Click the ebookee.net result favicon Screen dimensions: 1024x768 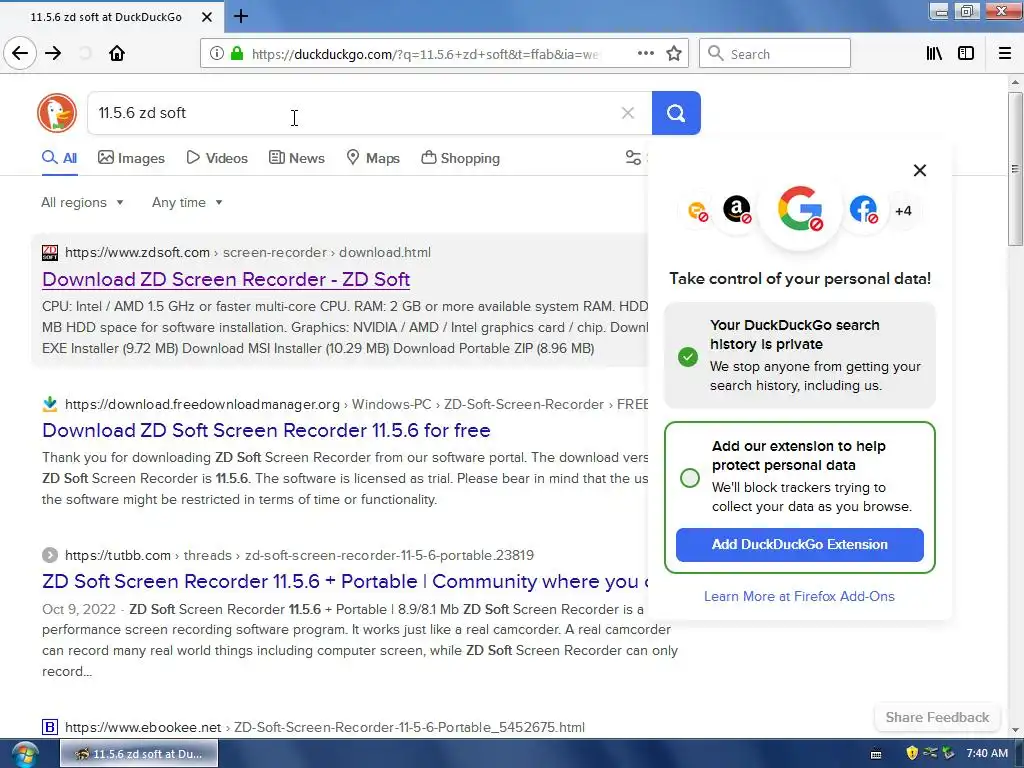pos(50,727)
